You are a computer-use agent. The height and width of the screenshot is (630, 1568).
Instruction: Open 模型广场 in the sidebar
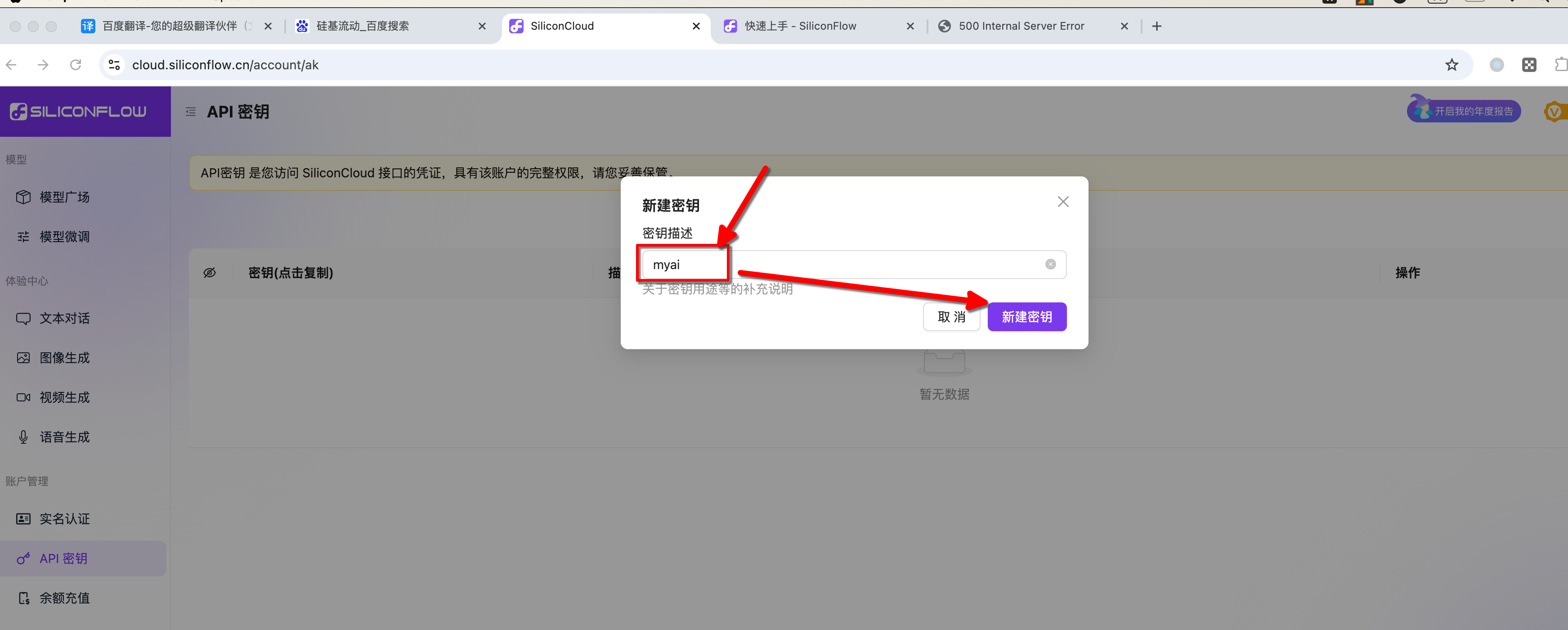click(x=64, y=197)
